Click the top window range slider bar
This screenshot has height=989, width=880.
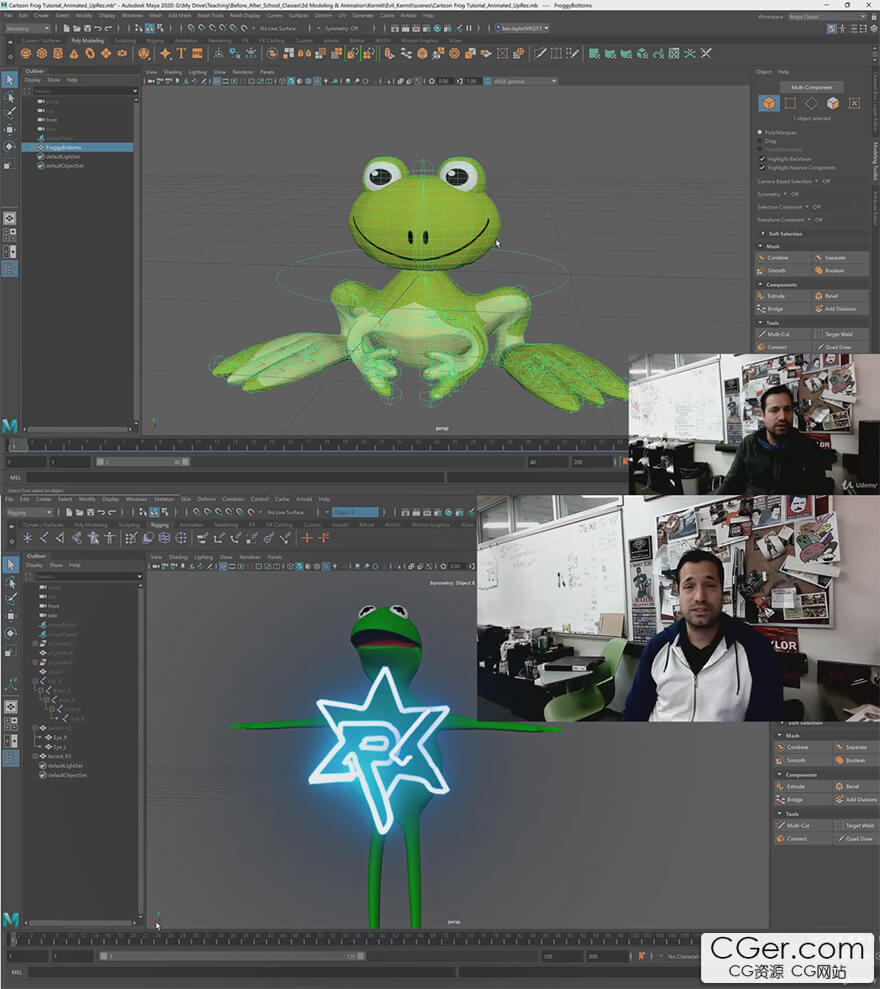[143, 462]
